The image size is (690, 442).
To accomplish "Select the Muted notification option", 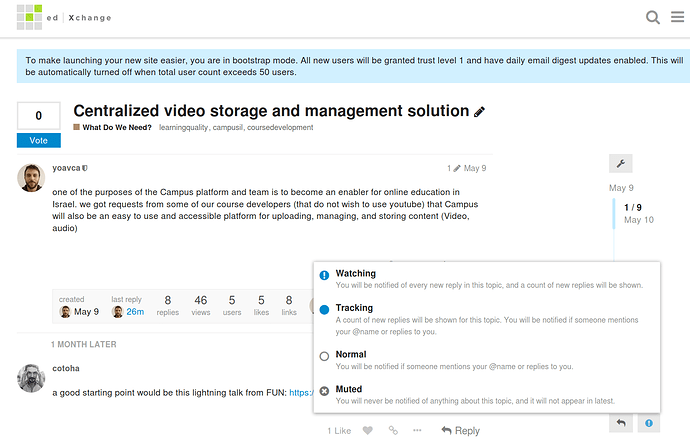I will 348,389.
